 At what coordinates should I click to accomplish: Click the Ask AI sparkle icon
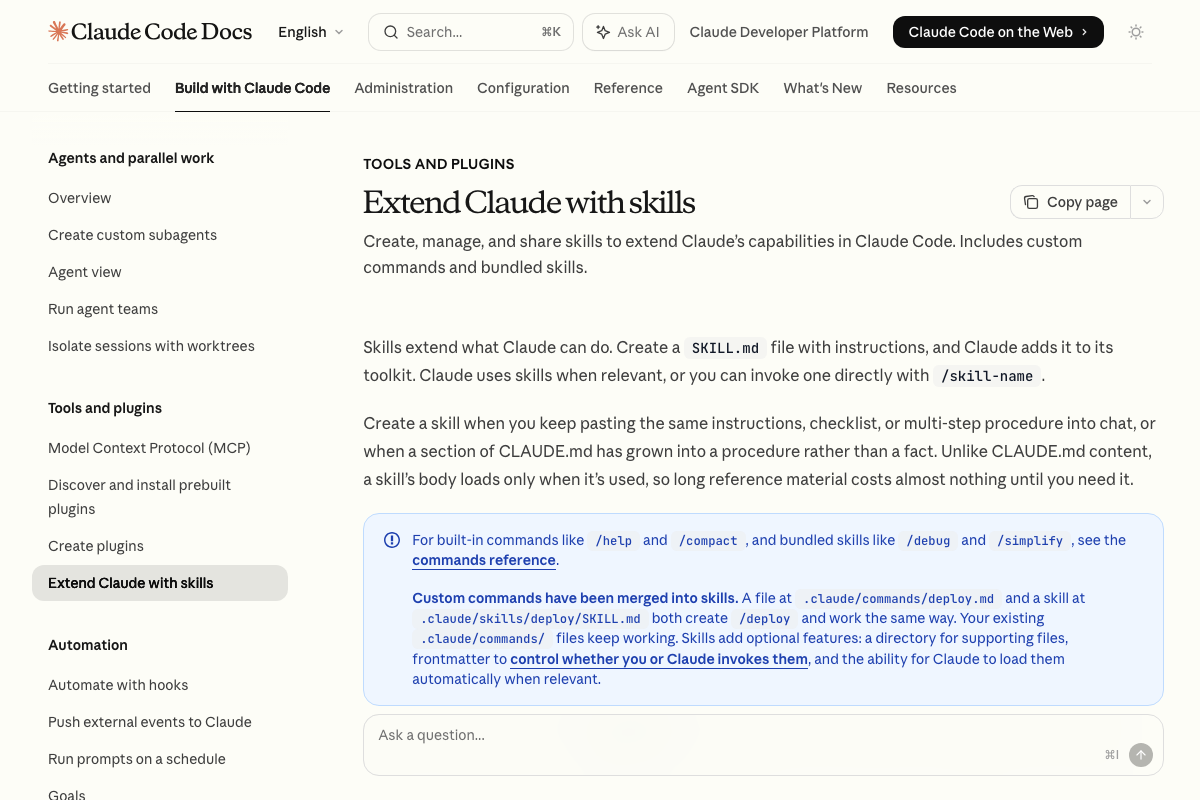coord(603,32)
